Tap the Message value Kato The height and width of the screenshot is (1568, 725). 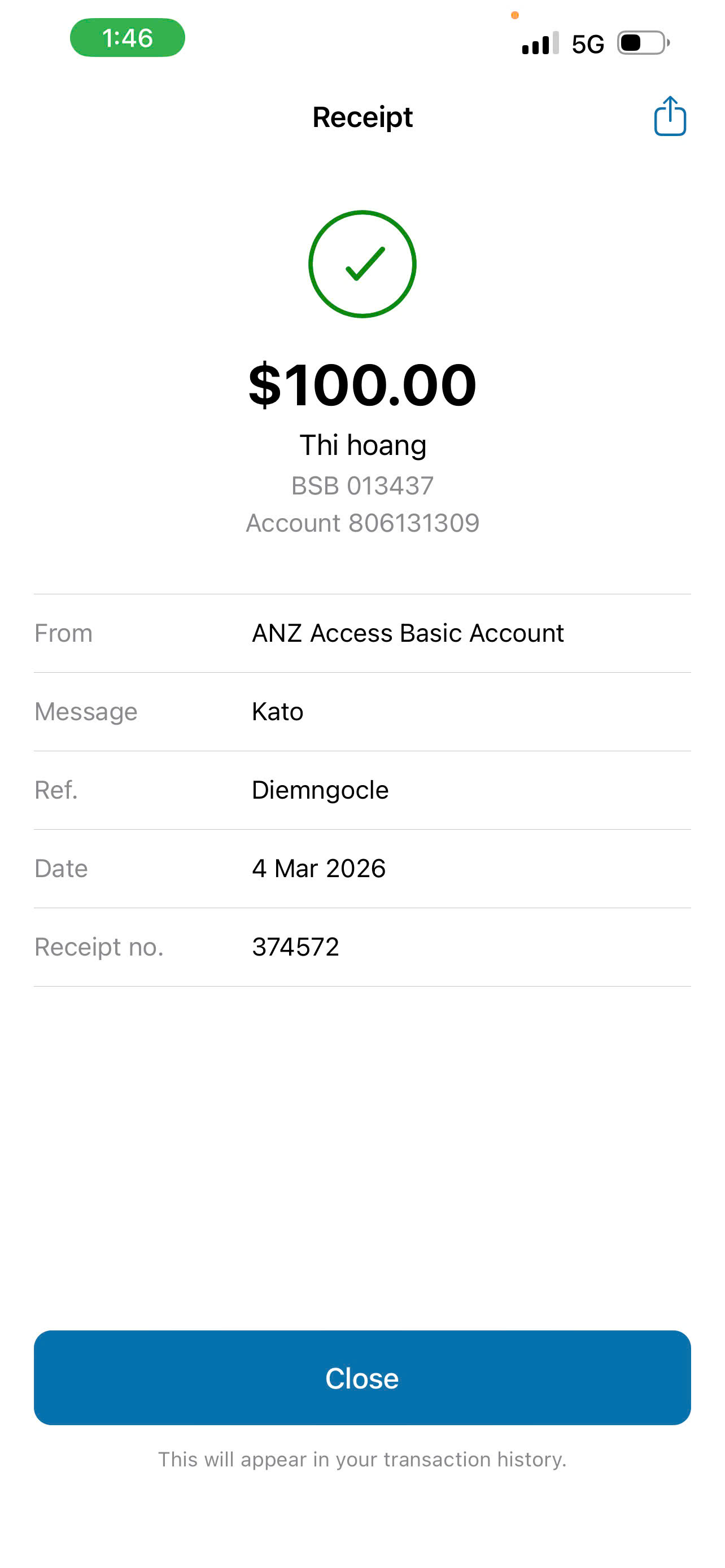click(x=278, y=712)
